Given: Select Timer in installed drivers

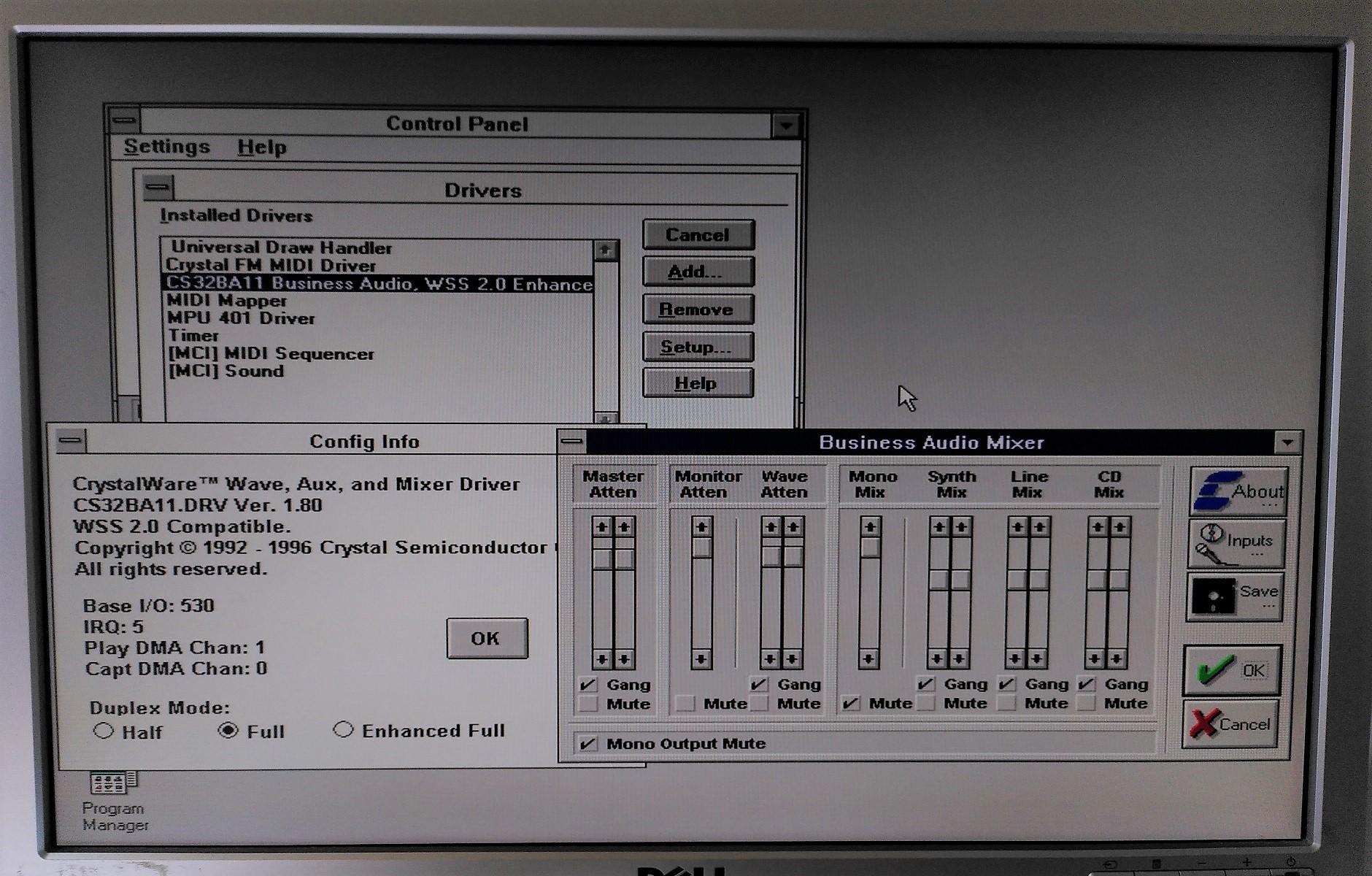Looking at the screenshot, I should pyautogui.click(x=378, y=336).
